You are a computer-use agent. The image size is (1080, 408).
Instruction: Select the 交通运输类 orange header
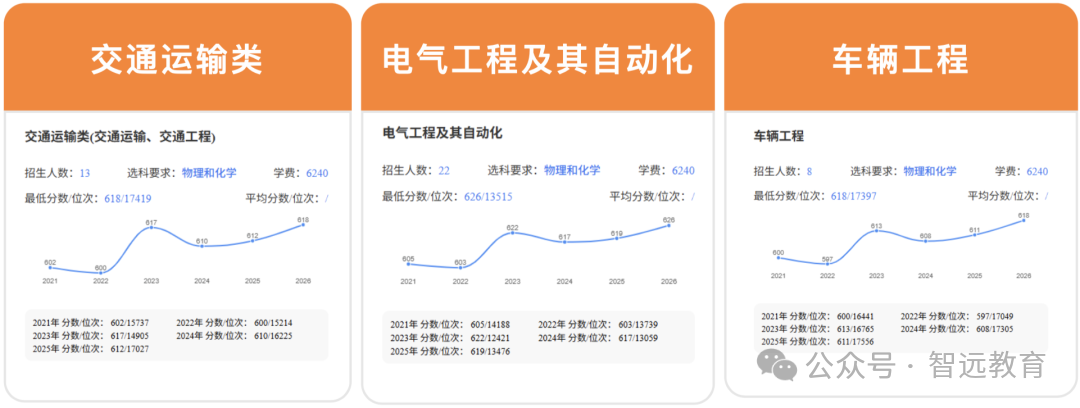coord(178,57)
